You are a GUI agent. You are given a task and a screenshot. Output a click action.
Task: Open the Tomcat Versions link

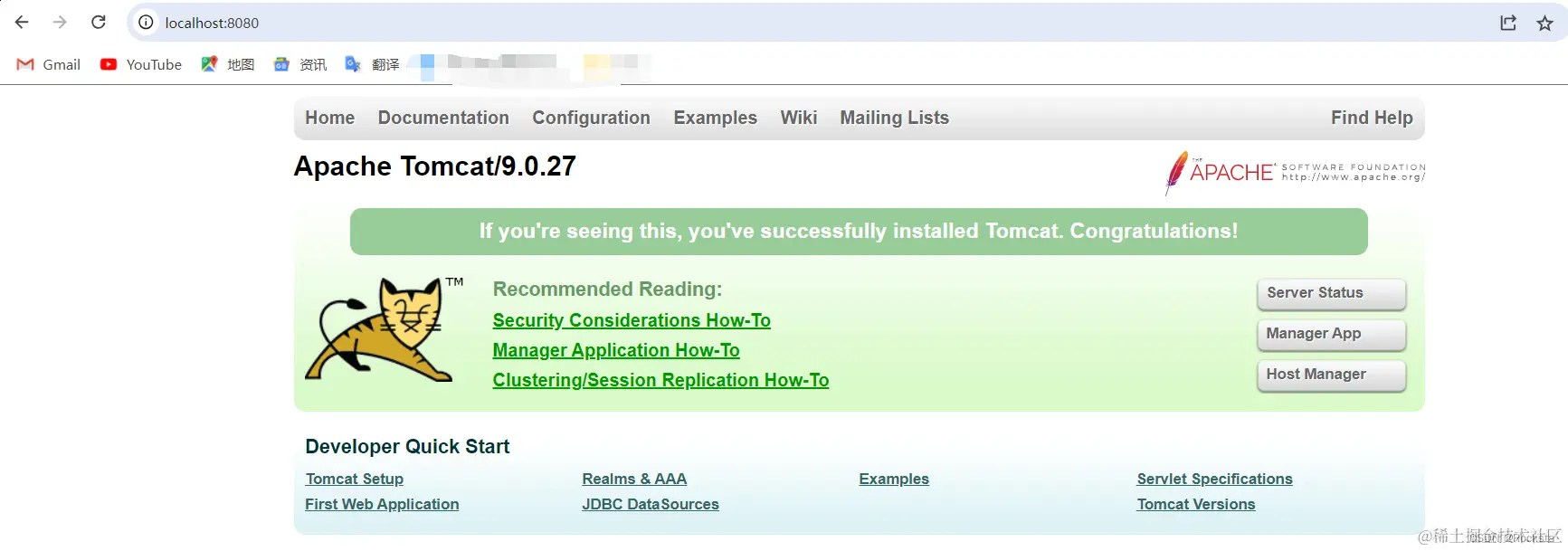point(1196,504)
